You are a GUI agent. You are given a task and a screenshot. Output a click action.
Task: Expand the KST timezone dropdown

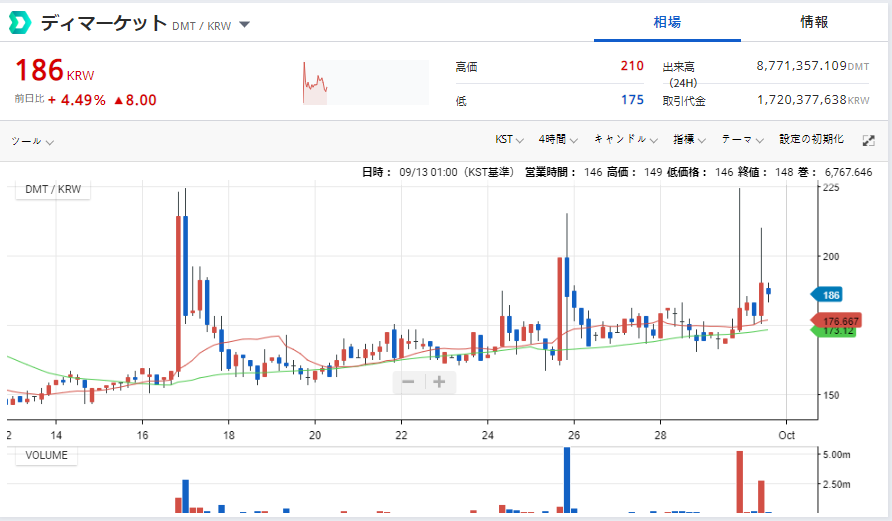[x=509, y=140]
